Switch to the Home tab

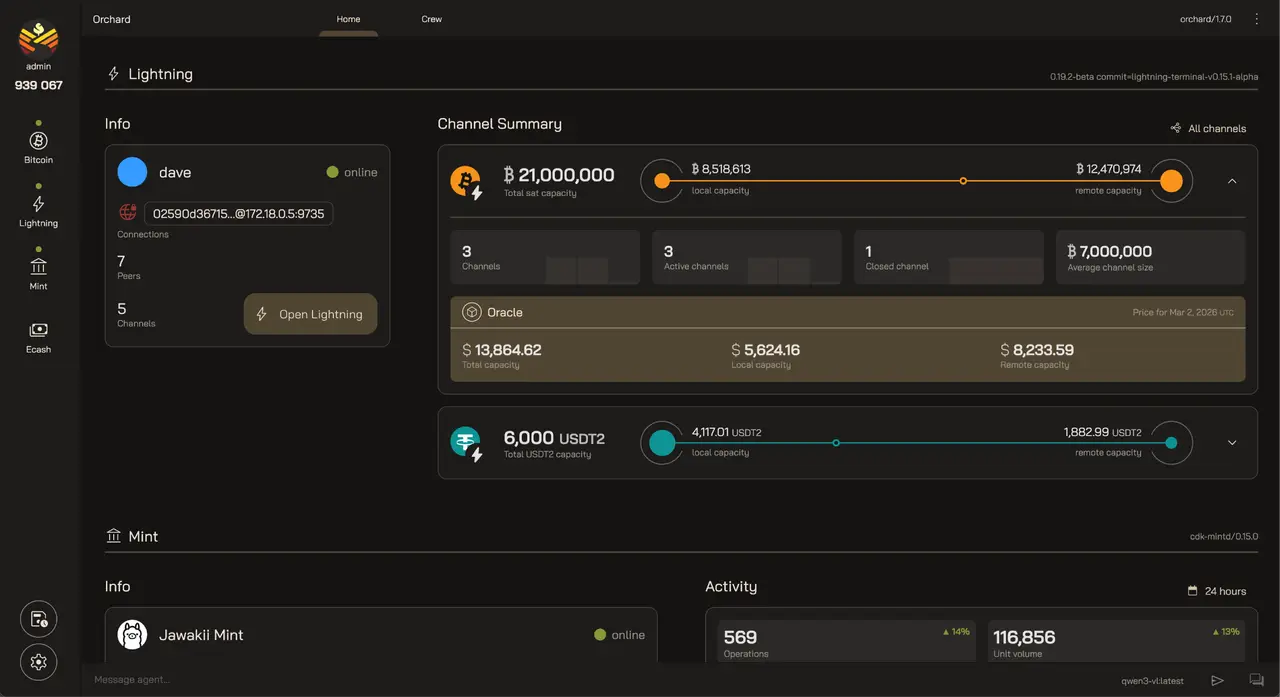click(348, 19)
